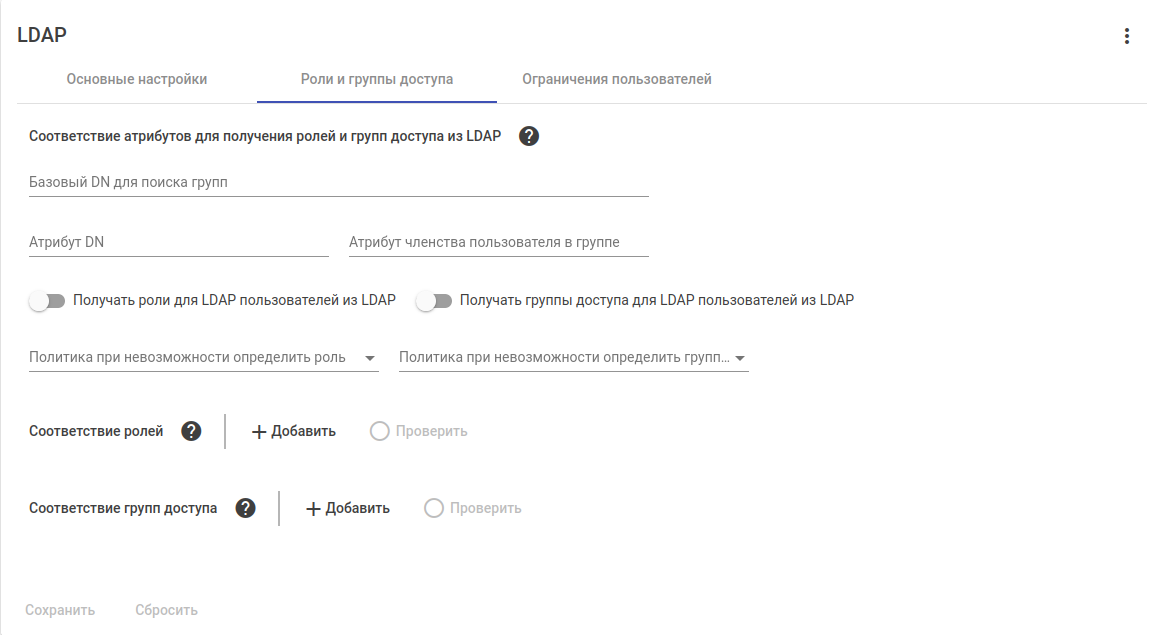
Task: Open the three-dot more options menu
Action: click(x=1127, y=37)
